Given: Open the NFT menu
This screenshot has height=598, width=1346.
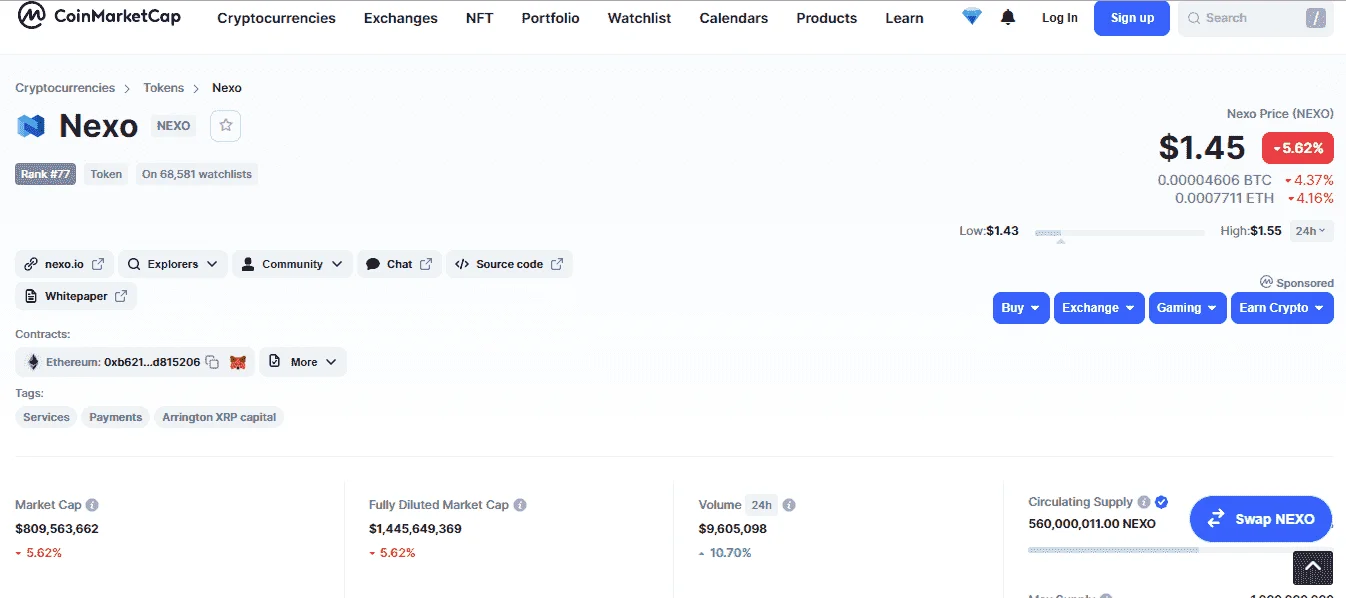Looking at the screenshot, I should [x=480, y=18].
